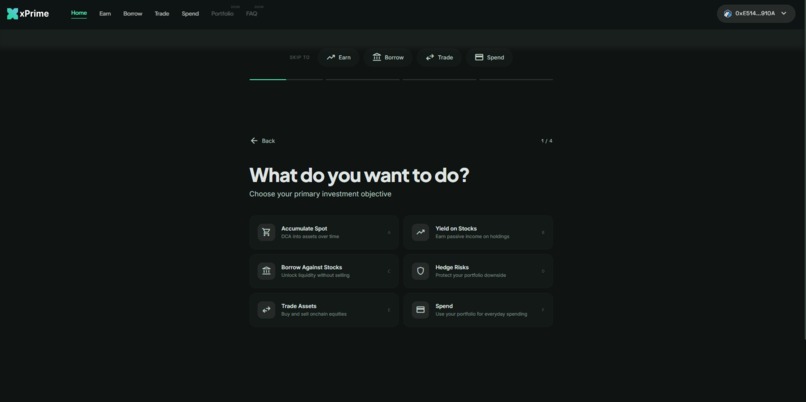Click the chevron on the Spend card
Viewport: 806px width, 402px height.
click(543, 310)
